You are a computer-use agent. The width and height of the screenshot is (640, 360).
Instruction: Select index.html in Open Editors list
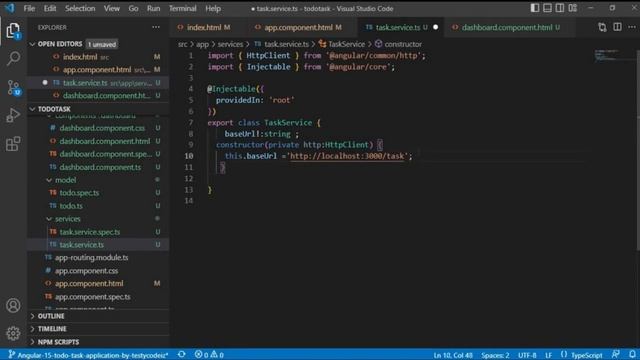98,57
